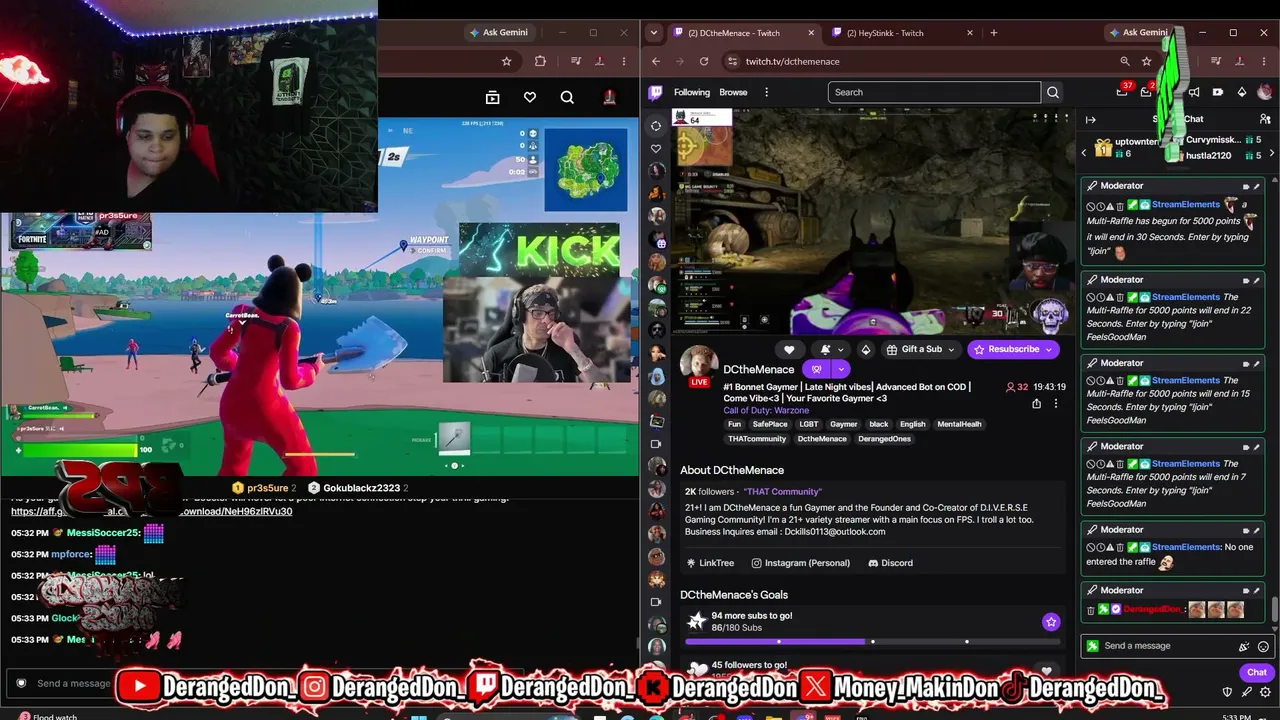Screen dimensions: 1280x720
Task: Click the heart icon in Twitch sidebar
Action: pos(656,148)
